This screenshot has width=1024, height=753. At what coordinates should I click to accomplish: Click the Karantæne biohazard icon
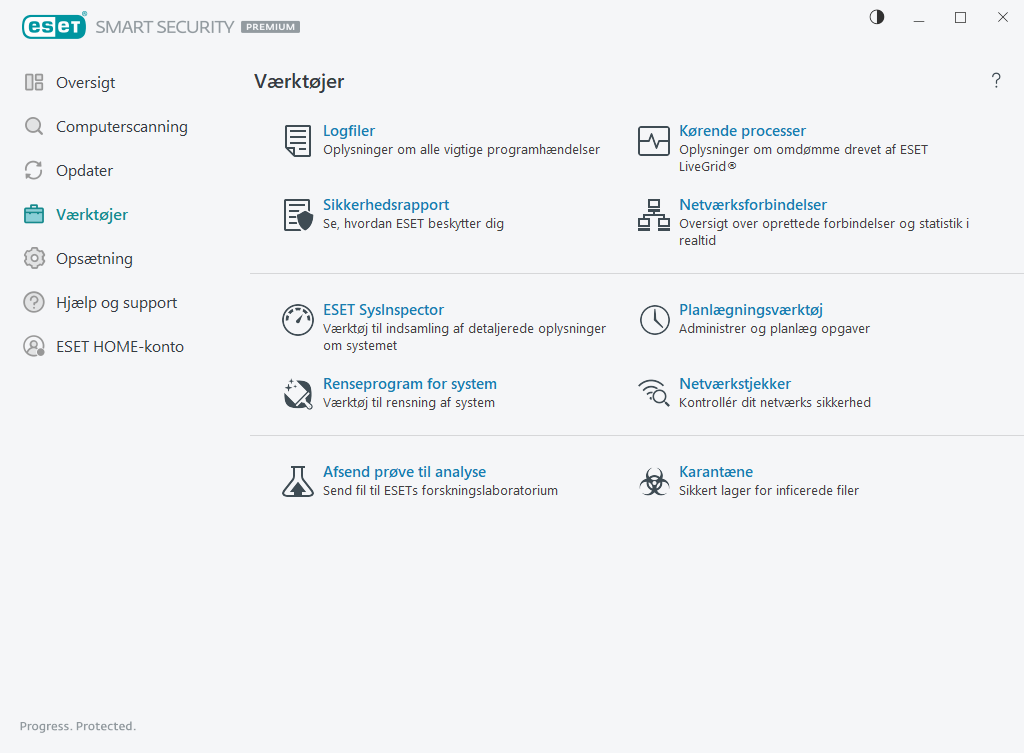click(x=653, y=482)
